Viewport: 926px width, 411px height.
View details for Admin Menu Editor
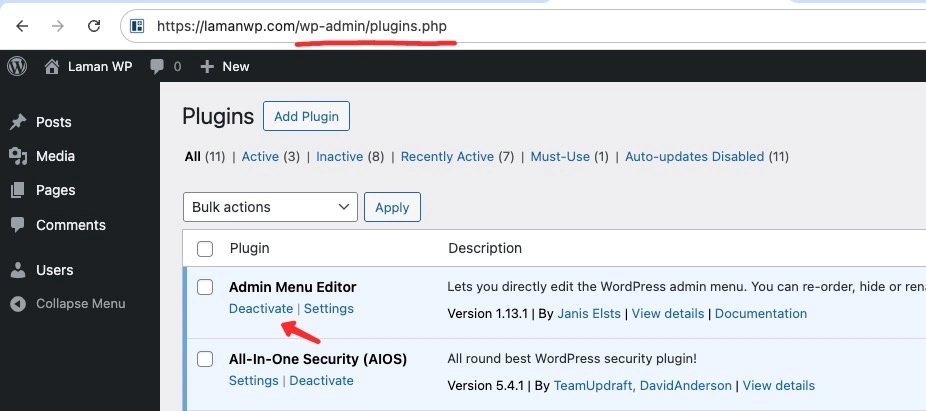(x=668, y=314)
